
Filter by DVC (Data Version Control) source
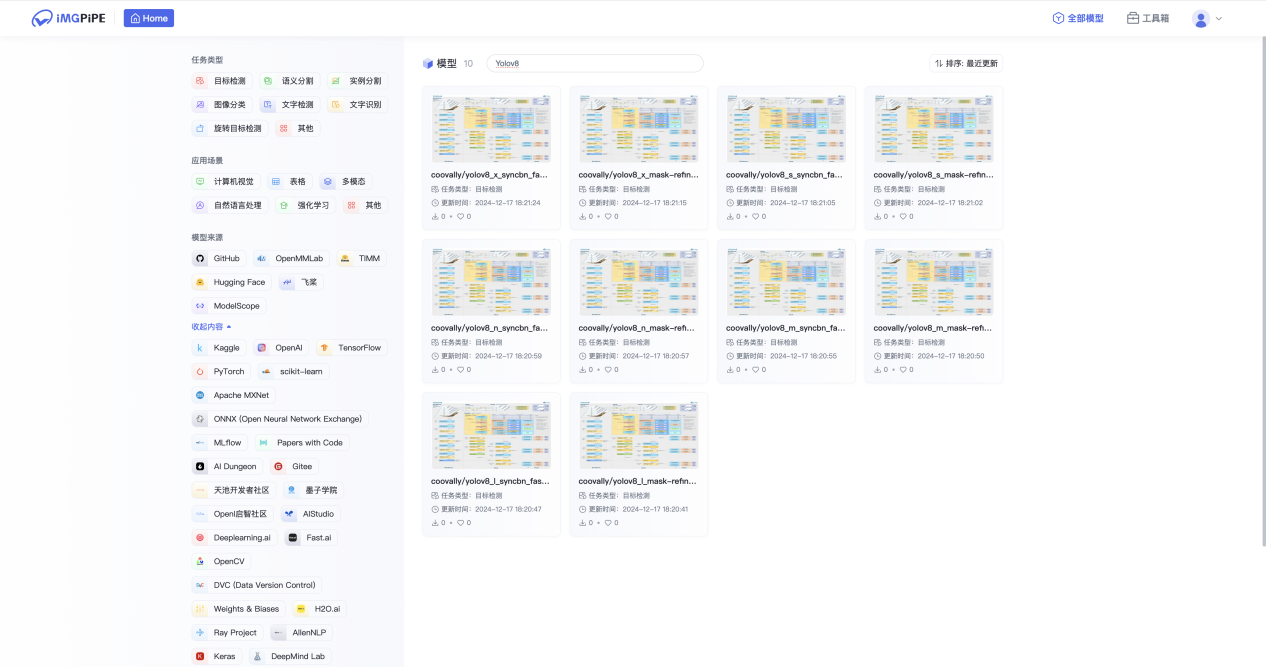(x=256, y=585)
